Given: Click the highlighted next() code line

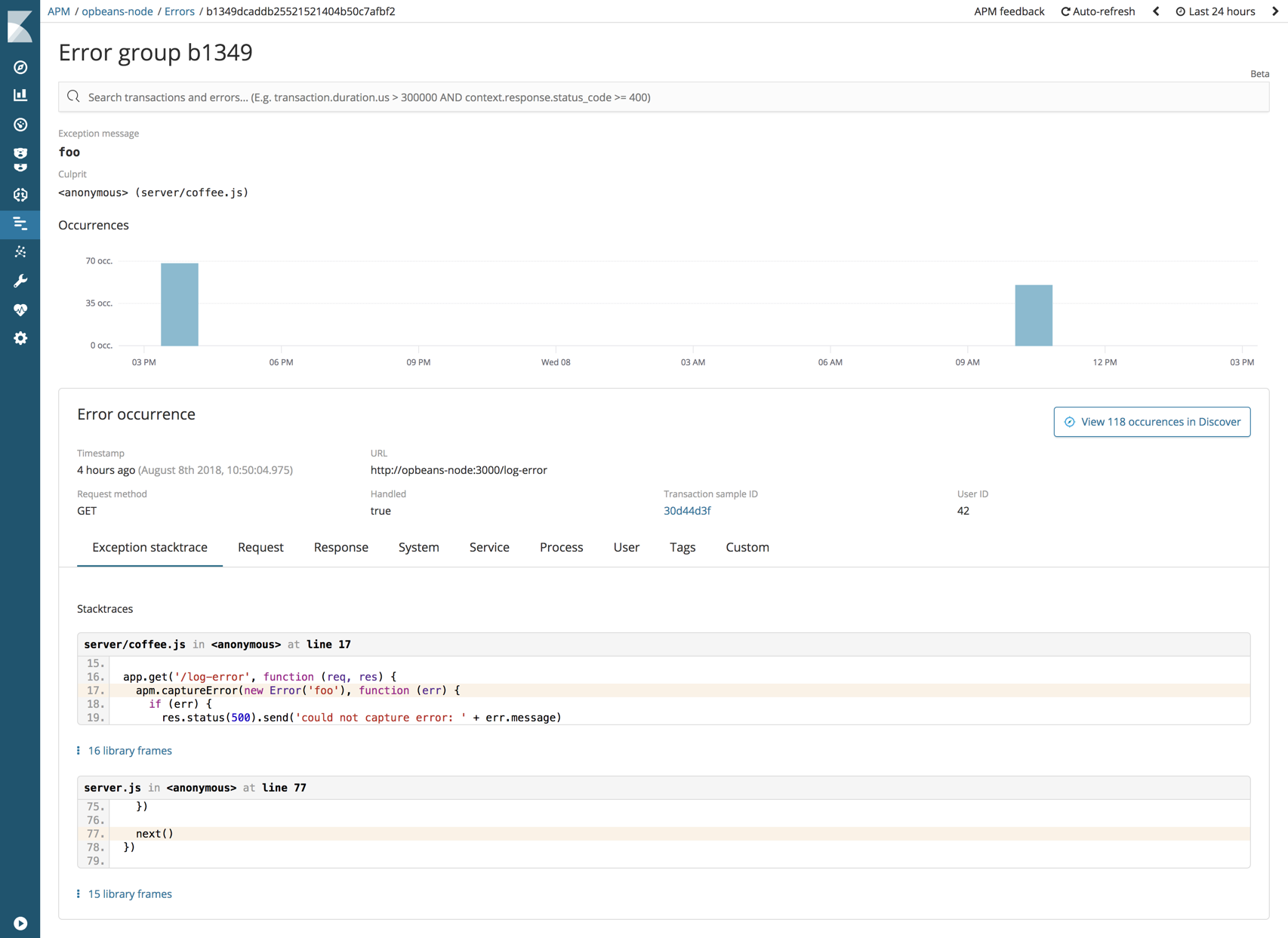Looking at the screenshot, I should [664, 834].
